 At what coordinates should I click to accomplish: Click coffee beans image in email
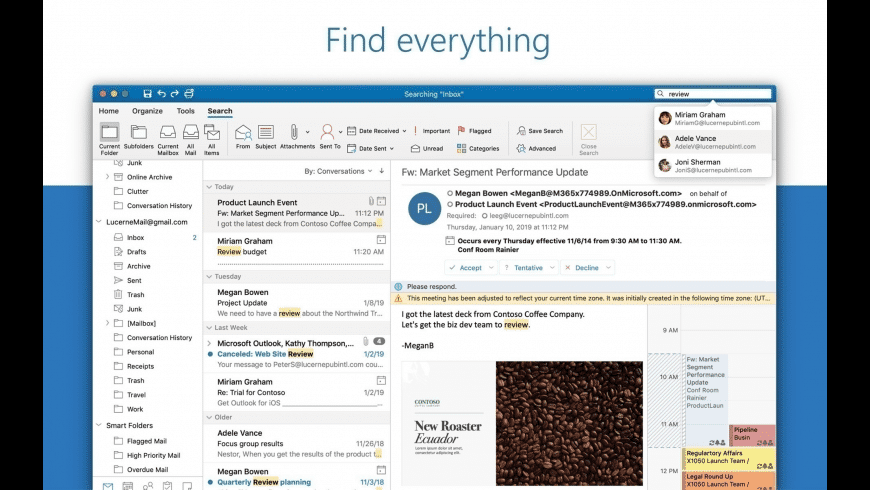click(x=569, y=423)
